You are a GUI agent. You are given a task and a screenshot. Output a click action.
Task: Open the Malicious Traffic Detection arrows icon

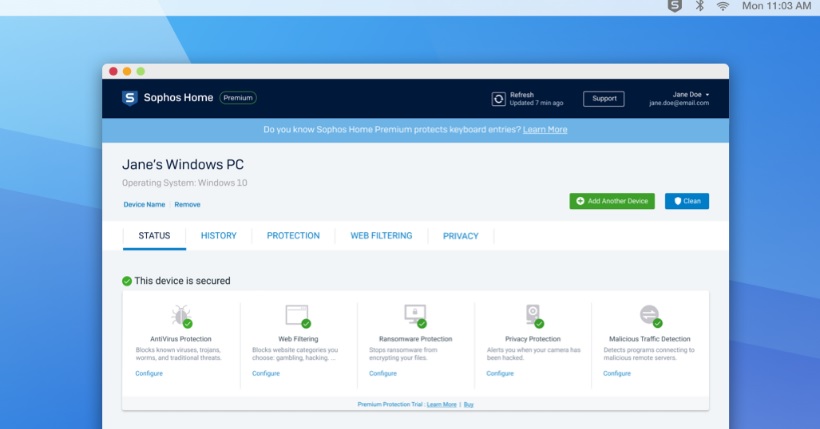point(651,316)
